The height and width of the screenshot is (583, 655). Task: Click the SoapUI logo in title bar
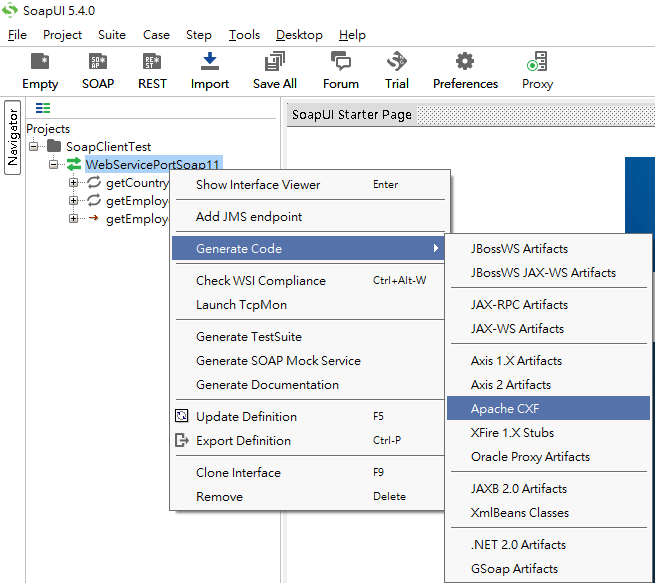[x=10, y=10]
